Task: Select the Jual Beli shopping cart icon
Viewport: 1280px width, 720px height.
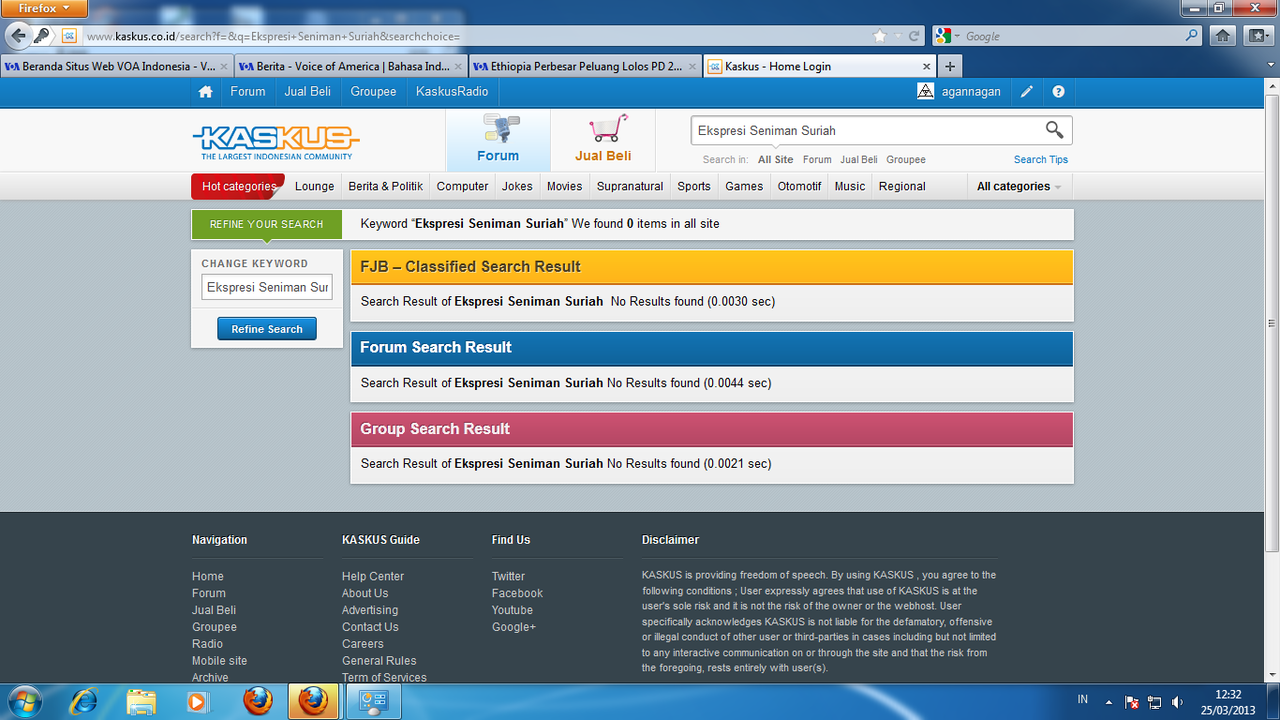Action: [607, 130]
